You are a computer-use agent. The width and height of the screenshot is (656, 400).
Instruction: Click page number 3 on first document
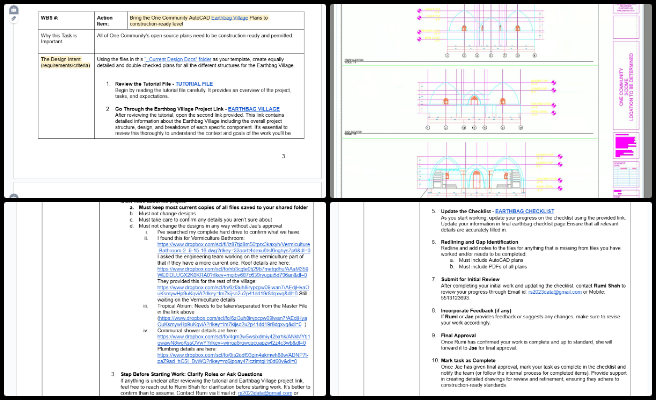[x=283, y=156]
